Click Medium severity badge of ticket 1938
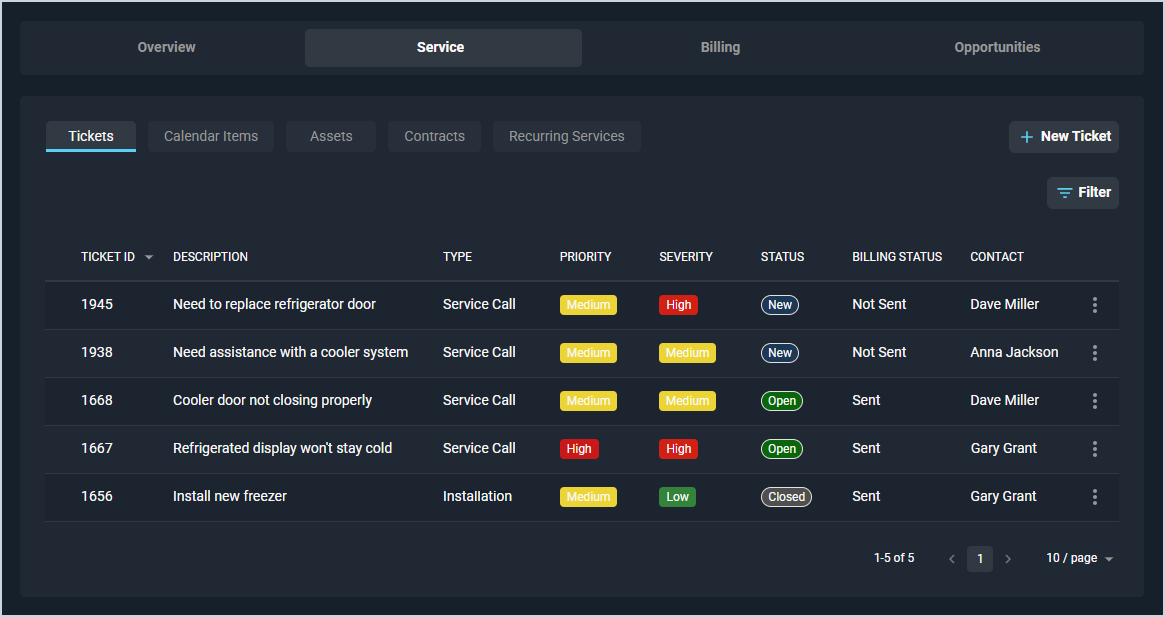 pos(687,353)
